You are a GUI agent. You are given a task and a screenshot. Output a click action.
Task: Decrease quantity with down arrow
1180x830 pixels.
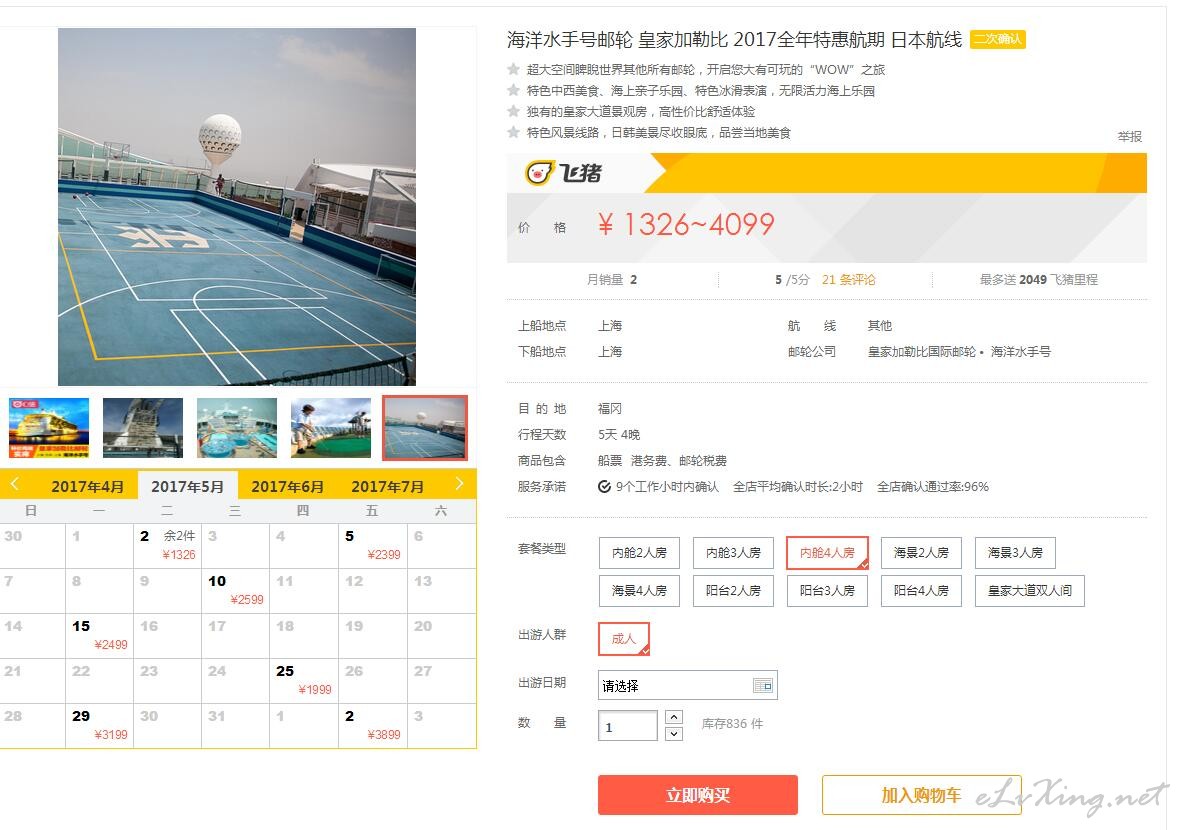(x=674, y=734)
